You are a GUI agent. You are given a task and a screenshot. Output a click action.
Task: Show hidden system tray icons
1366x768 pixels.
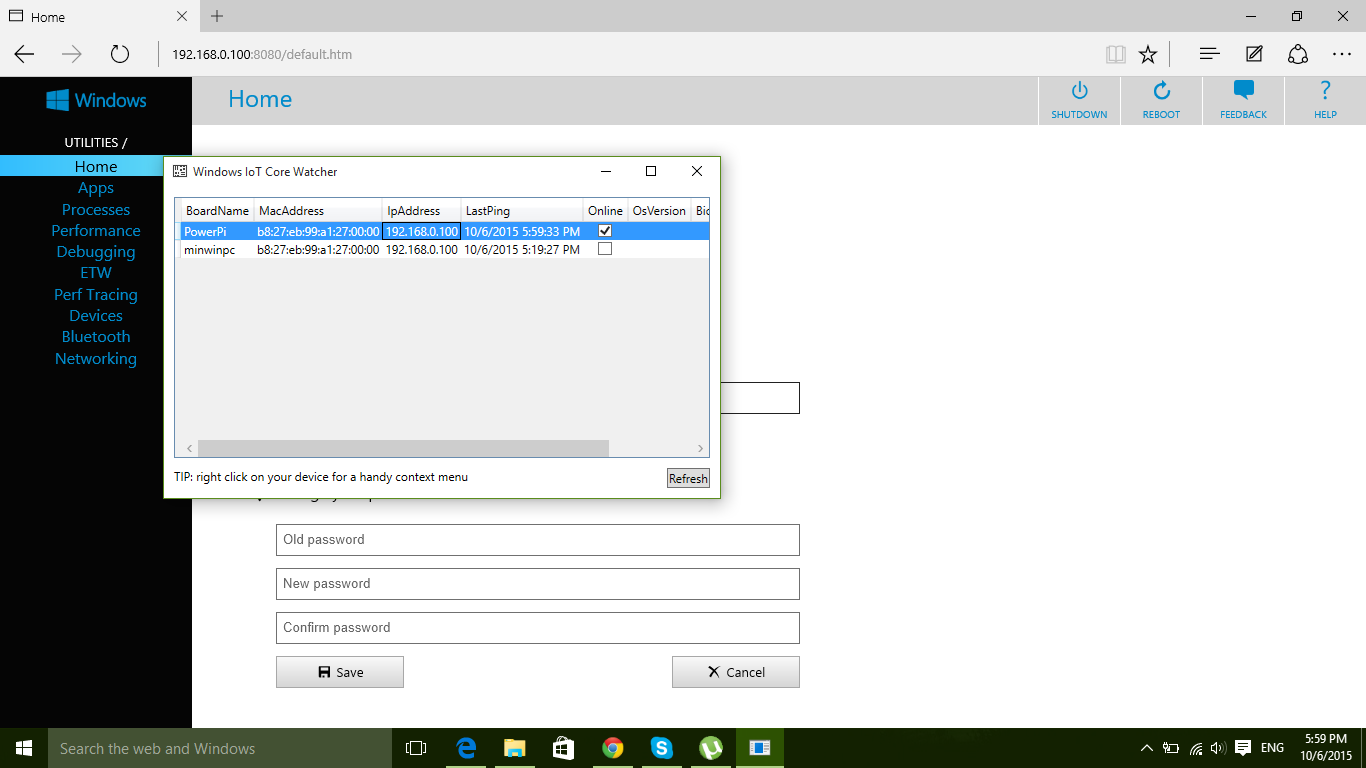(x=1146, y=748)
